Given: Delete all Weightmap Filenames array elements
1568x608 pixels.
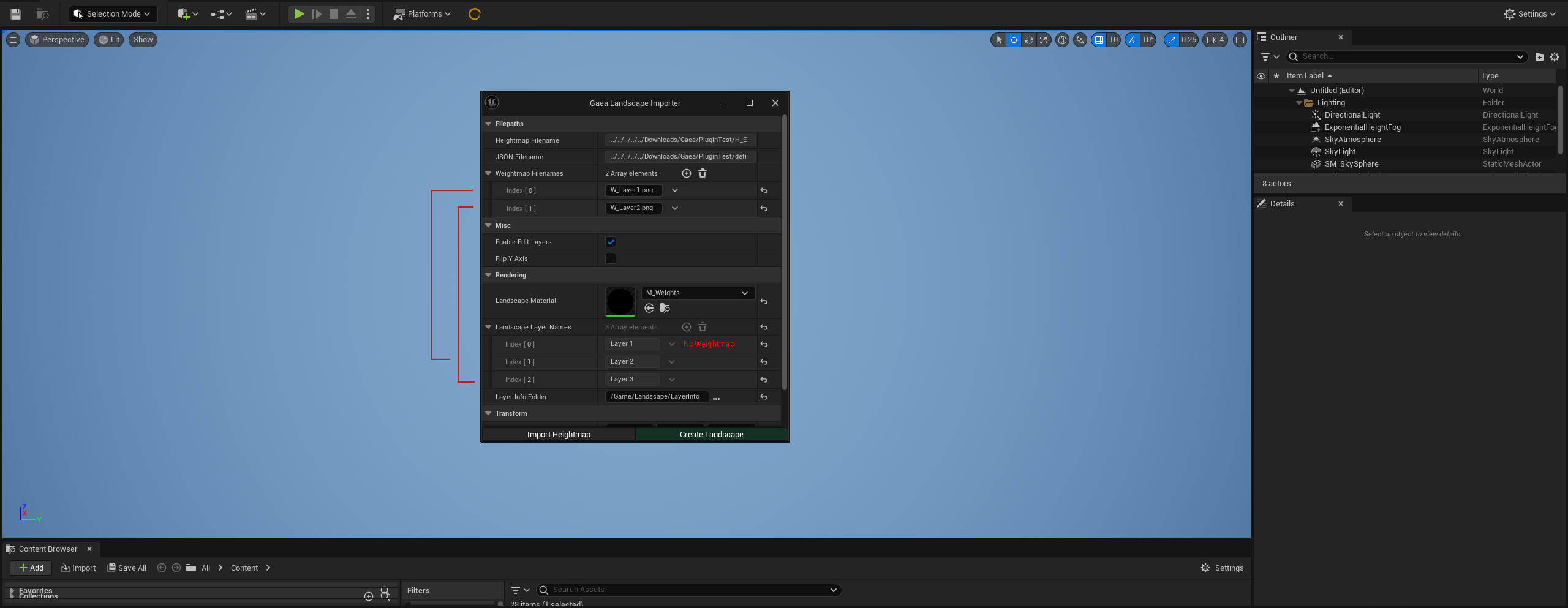Looking at the screenshot, I should click(703, 173).
